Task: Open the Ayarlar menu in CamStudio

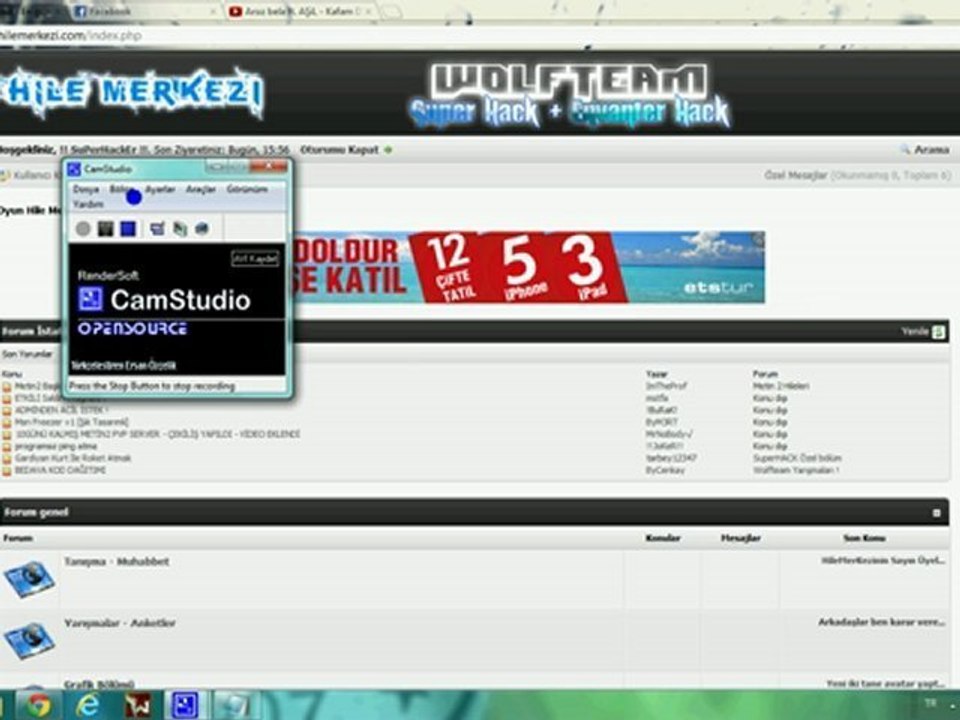Action: coord(160,189)
